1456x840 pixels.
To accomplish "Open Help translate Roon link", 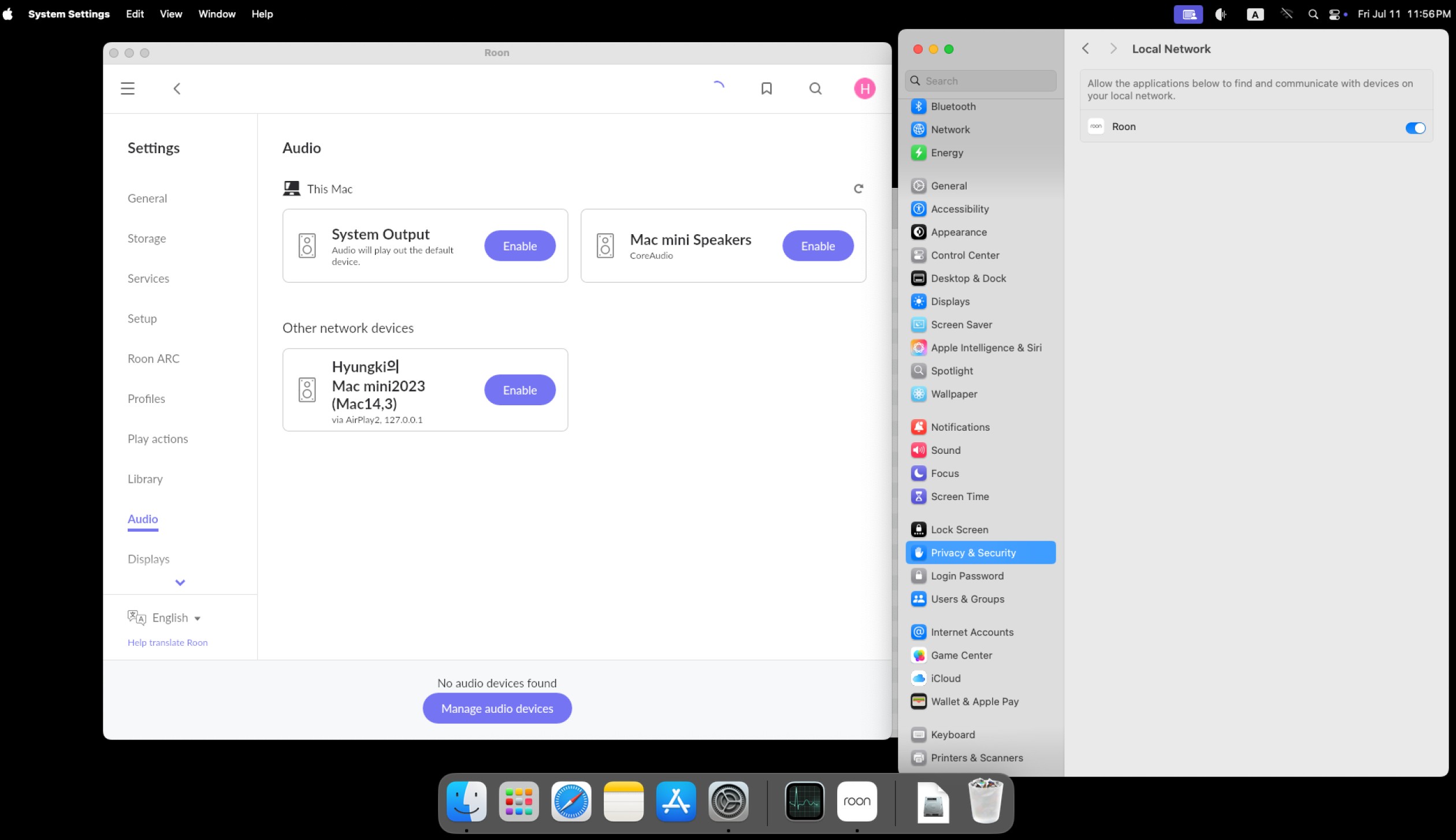I will [x=168, y=643].
